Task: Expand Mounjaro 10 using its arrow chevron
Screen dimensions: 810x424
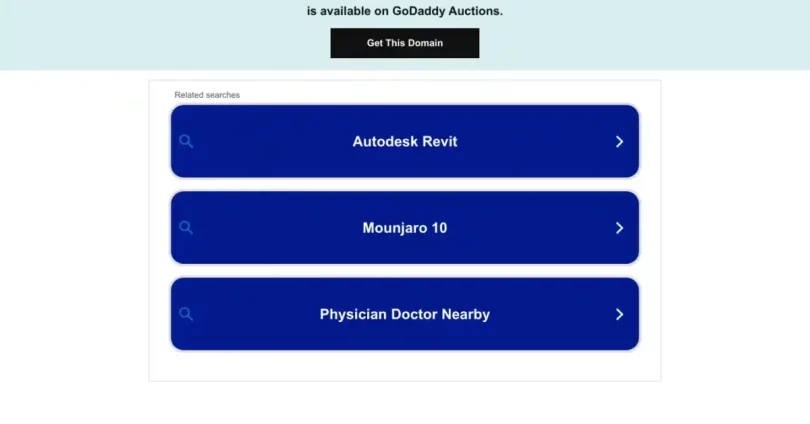Action: [619, 228]
